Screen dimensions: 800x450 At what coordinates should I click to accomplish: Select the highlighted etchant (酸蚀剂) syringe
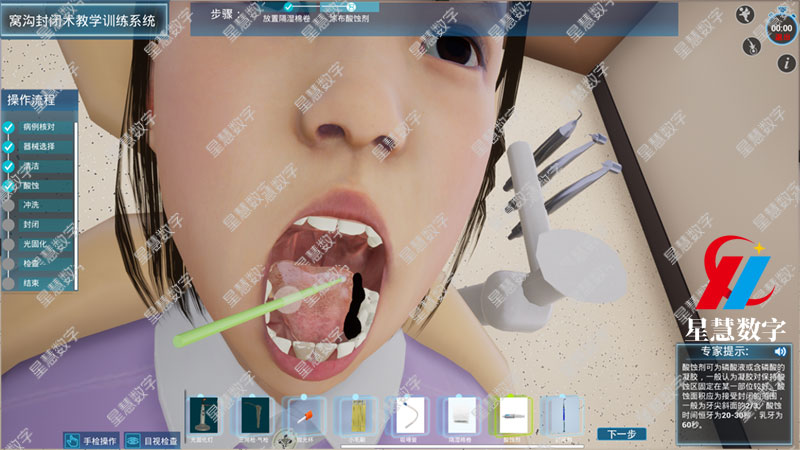(512, 416)
